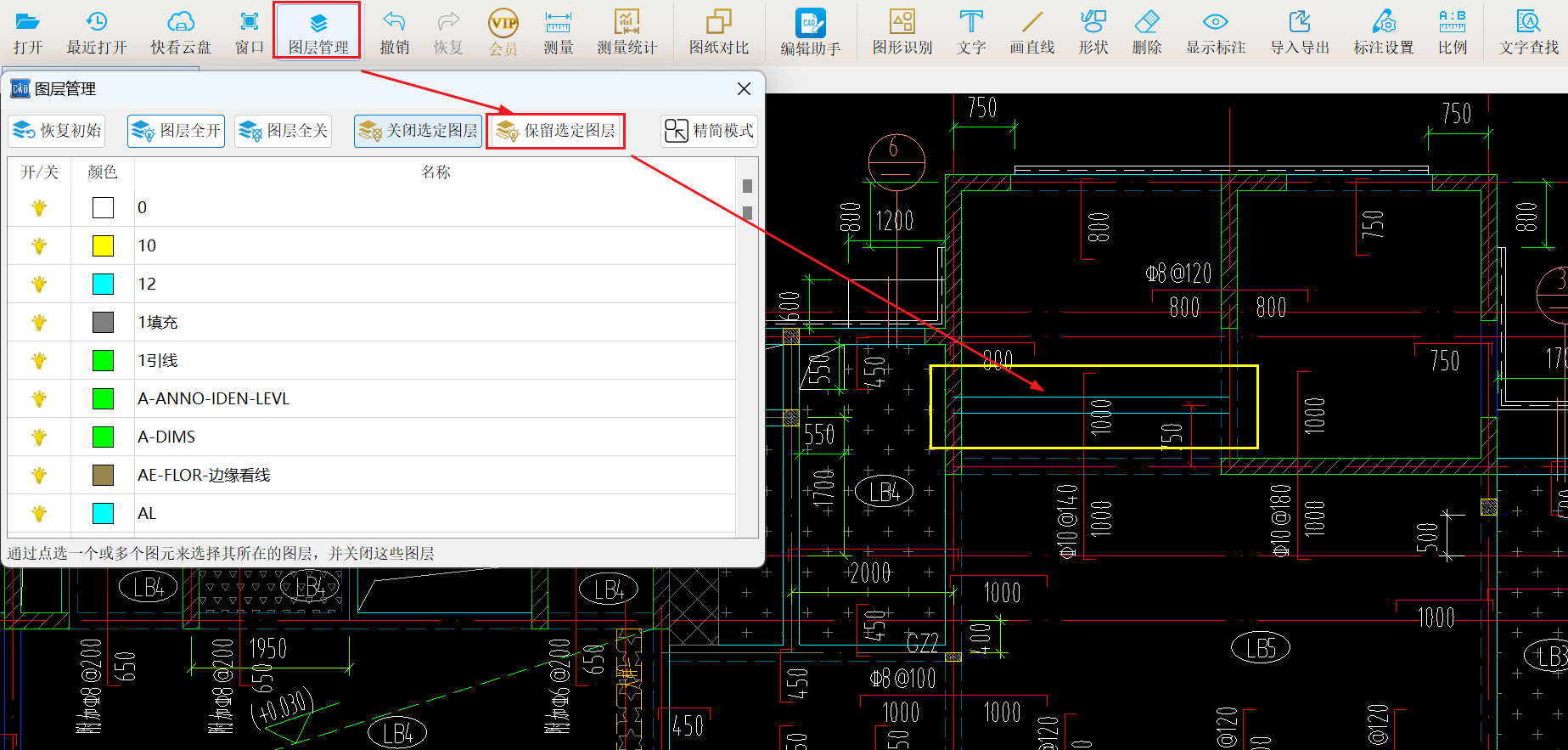Toggle layer 1引线 visibility bulb
The image size is (1568, 750).
(x=39, y=360)
